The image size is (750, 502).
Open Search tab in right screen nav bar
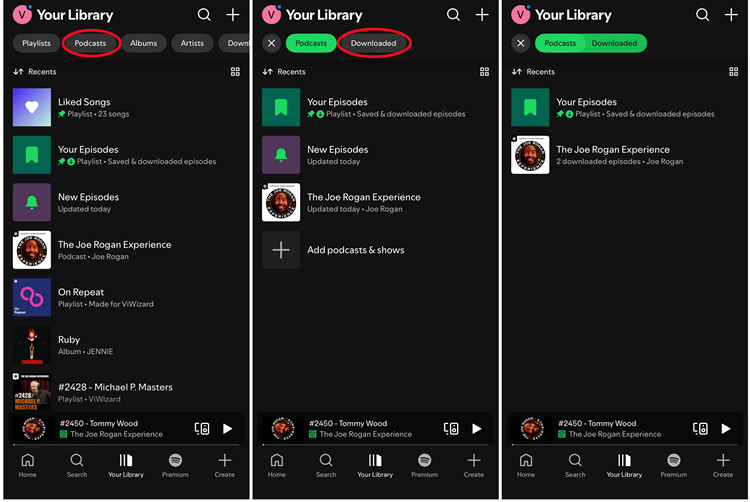[x=575, y=465]
